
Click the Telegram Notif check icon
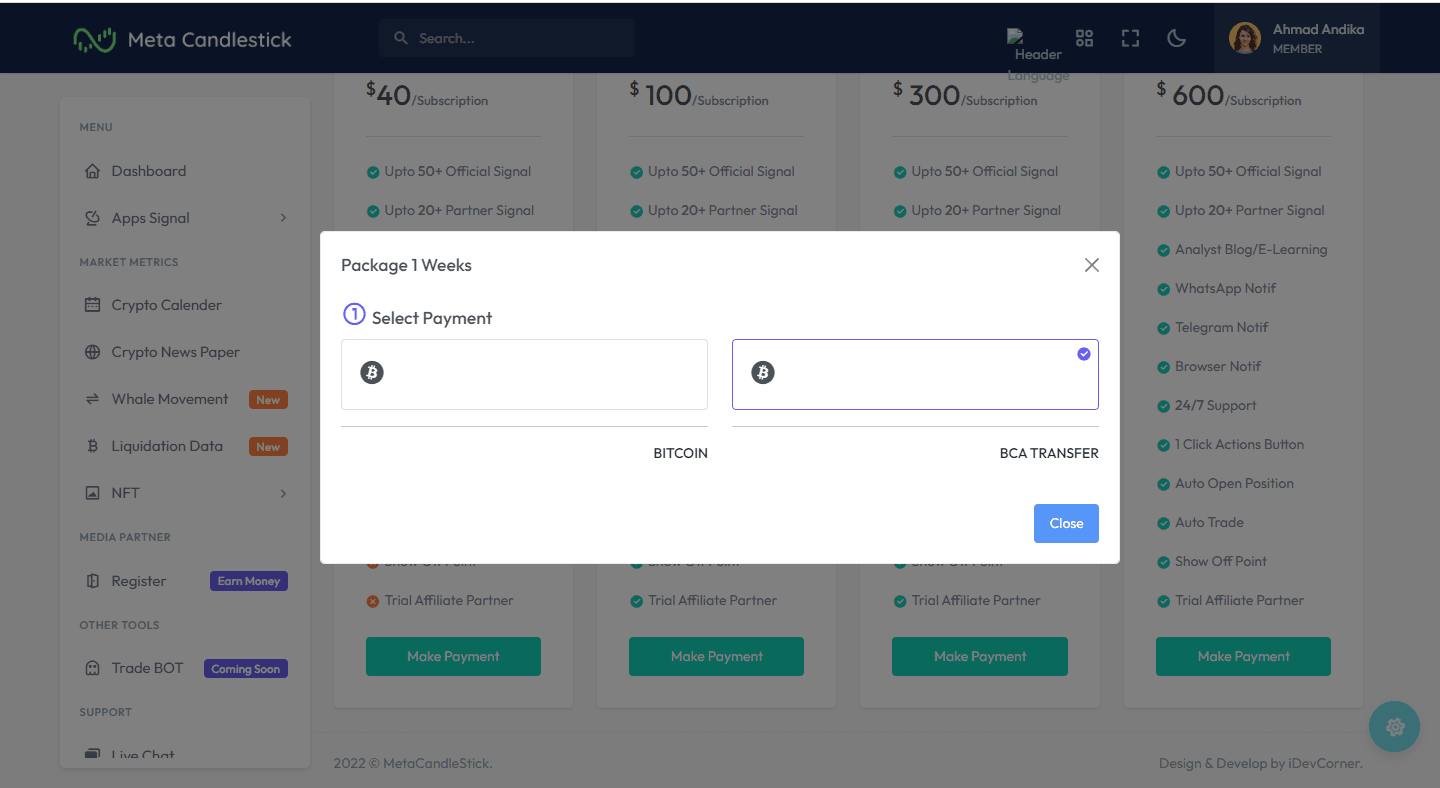(x=1163, y=328)
